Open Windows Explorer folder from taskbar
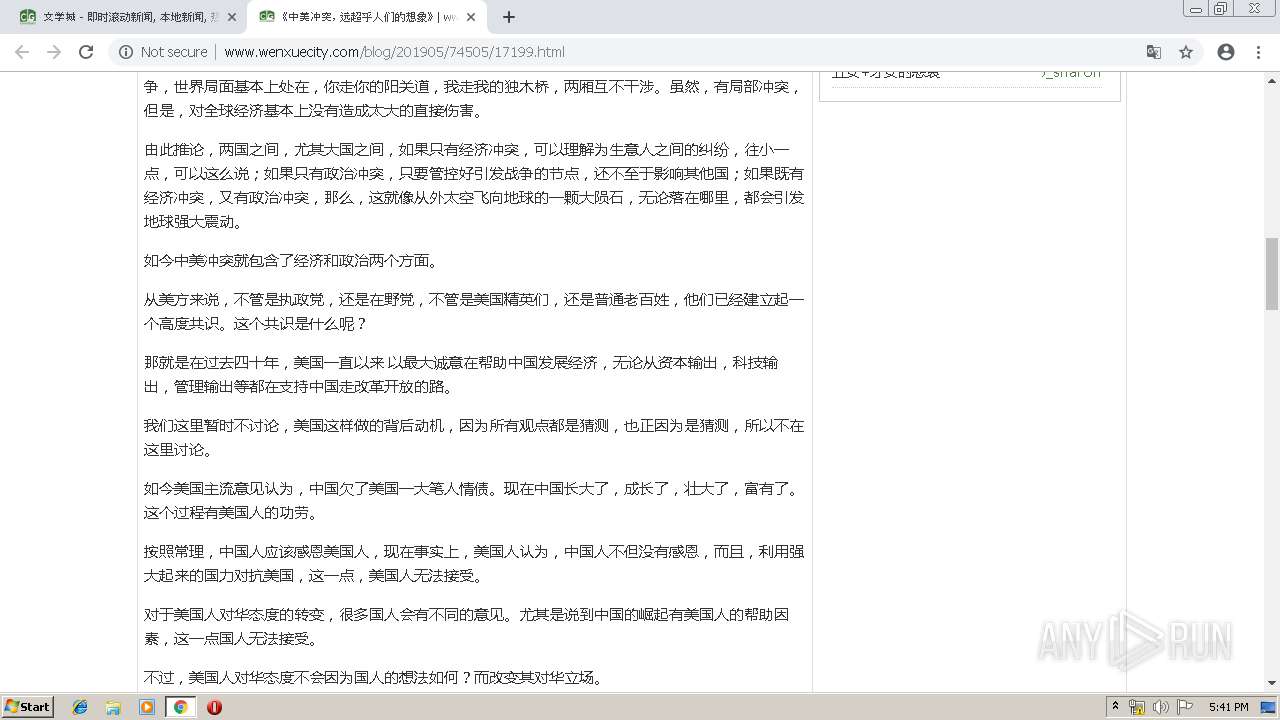 coord(113,707)
